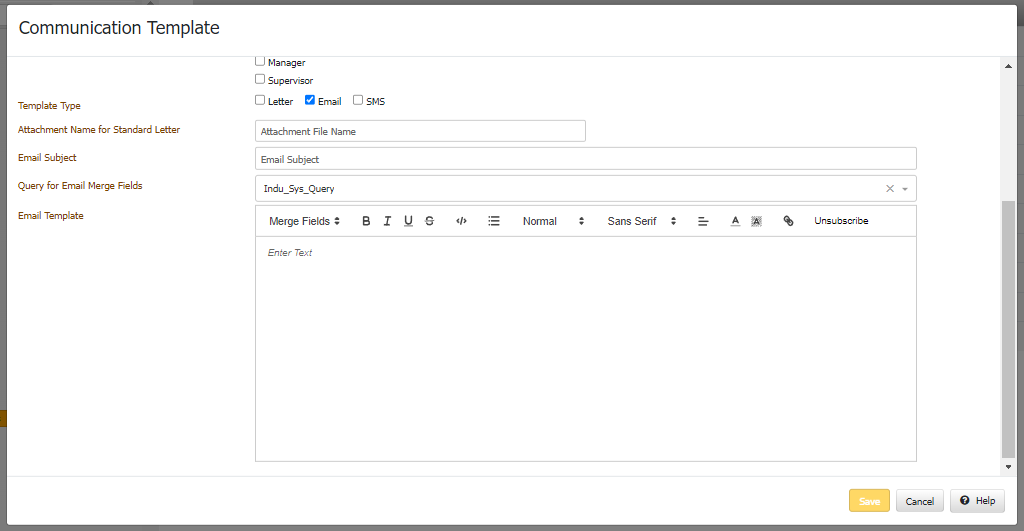
Task: Clear the Indu_Sys_Query selection with the X
Action: tap(890, 188)
